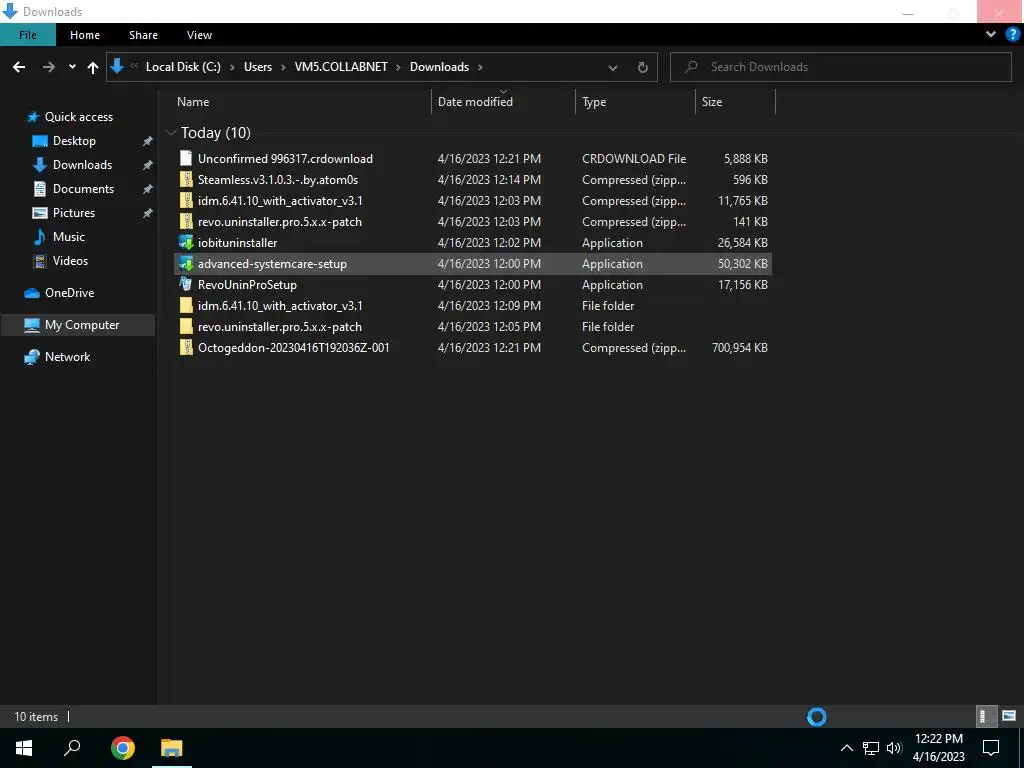Viewport: 1024px width, 768px height.
Task: Launch Google Chrome from the taskbar
Action: pyautogui.click(x=123, y=748)
